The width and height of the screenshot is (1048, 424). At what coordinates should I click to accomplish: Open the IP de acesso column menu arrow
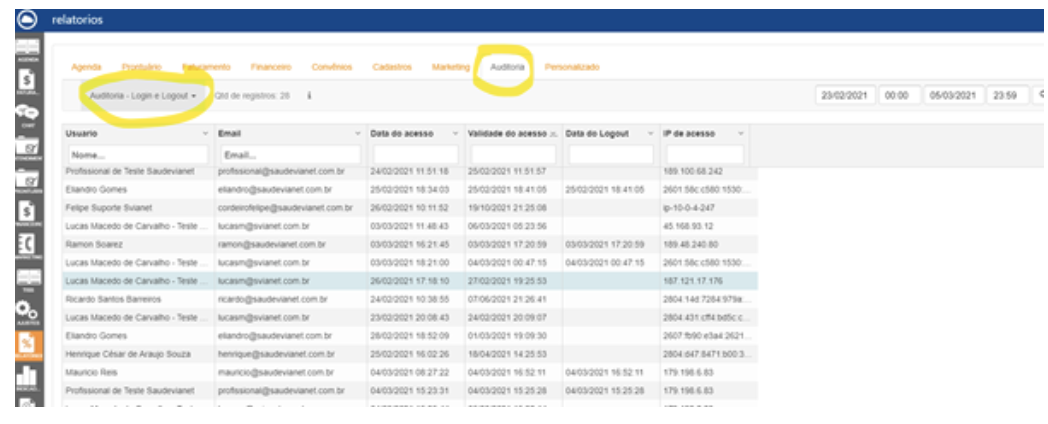(741, 134)
